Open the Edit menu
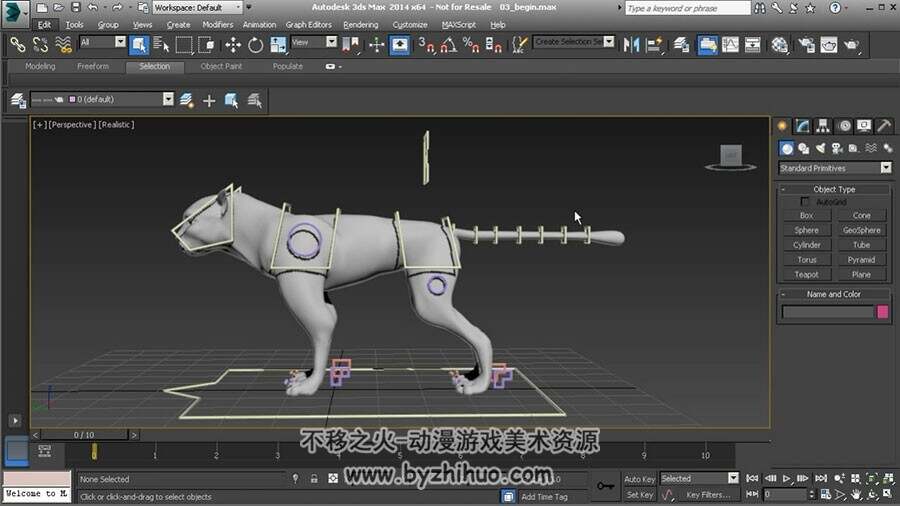 click(x=44, y=25)
